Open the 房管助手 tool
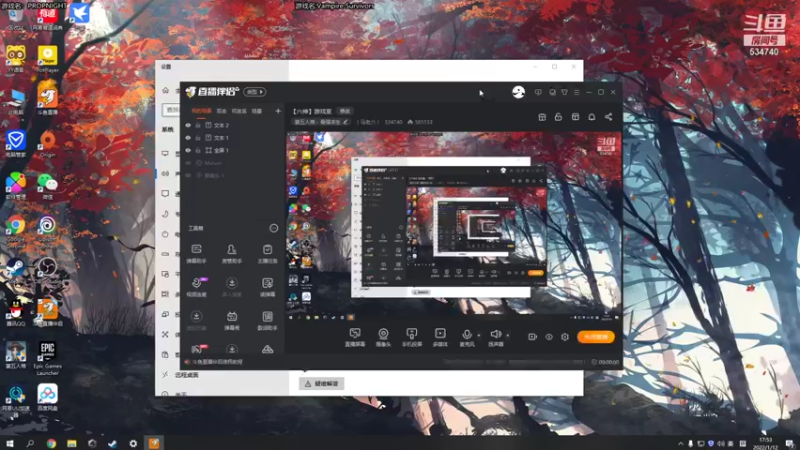The image size is (800, 450). coord(232,254)
